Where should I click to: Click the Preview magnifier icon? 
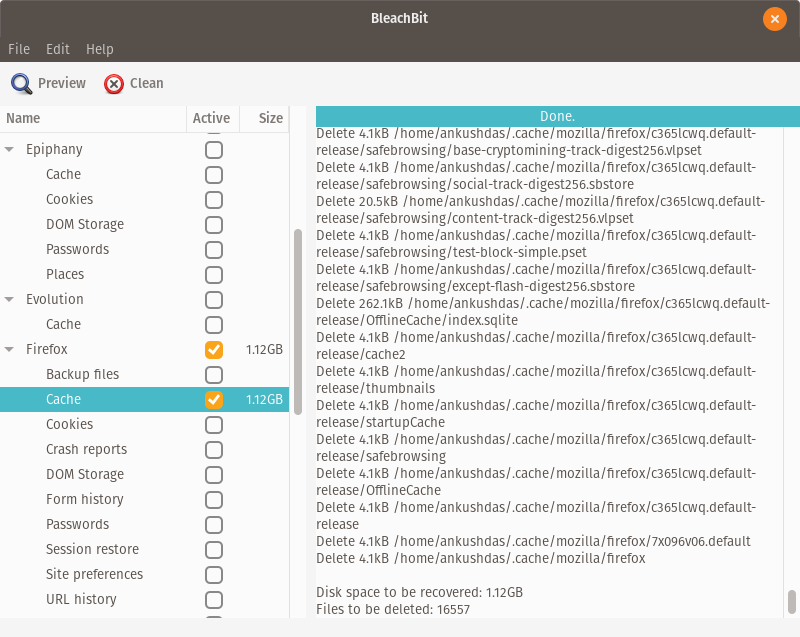coord(21,84)
